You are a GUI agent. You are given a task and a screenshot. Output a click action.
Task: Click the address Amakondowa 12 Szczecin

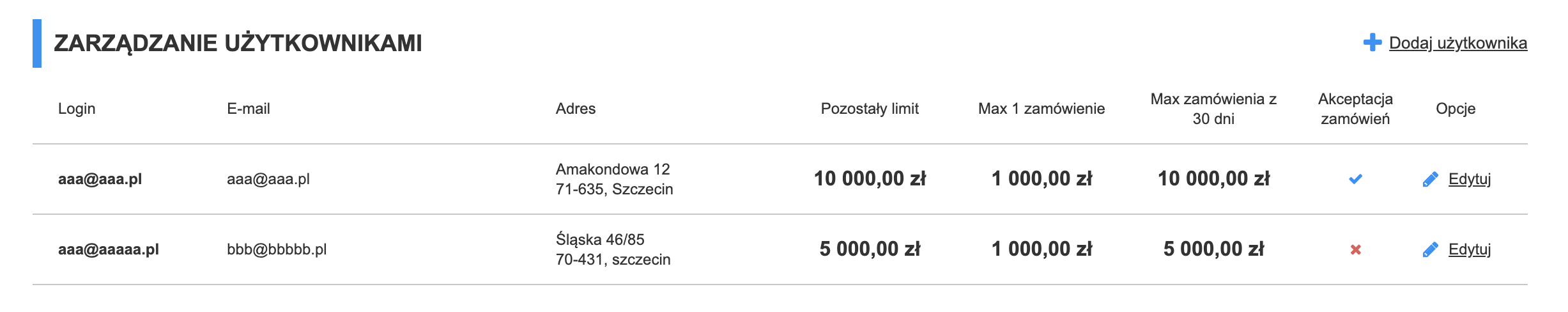[614, 179]
